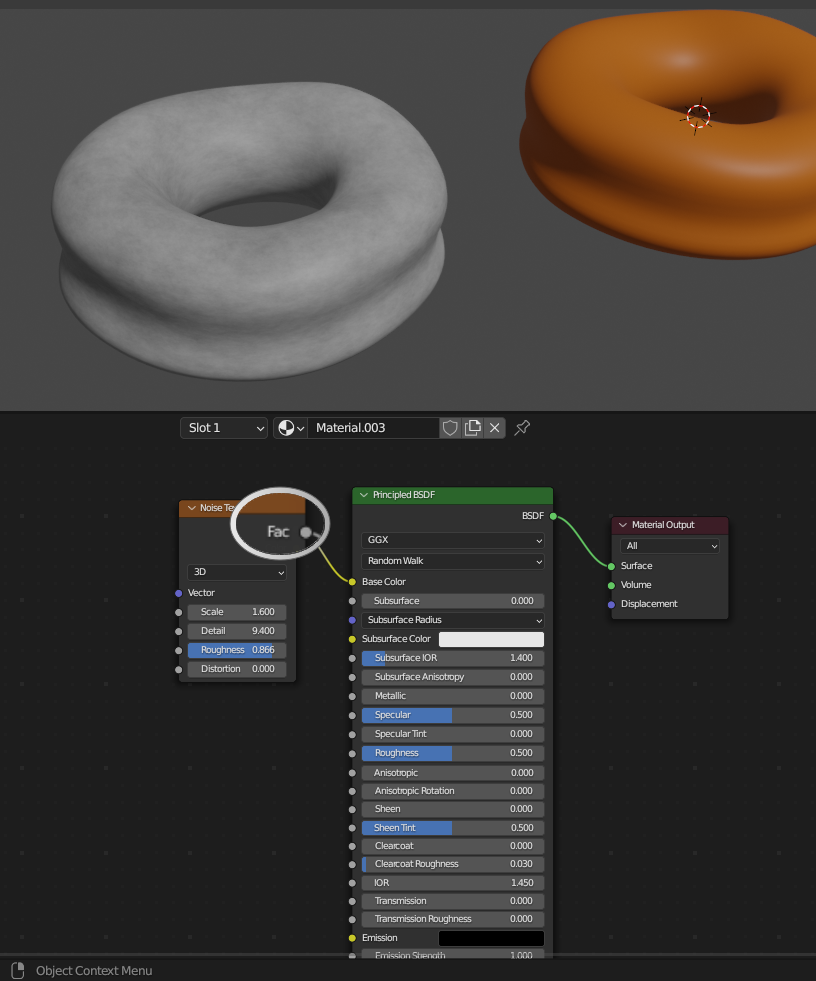The image size is (816, 981).
Task: Open the 3D dimensions dropdown
Action: (237, 572)
